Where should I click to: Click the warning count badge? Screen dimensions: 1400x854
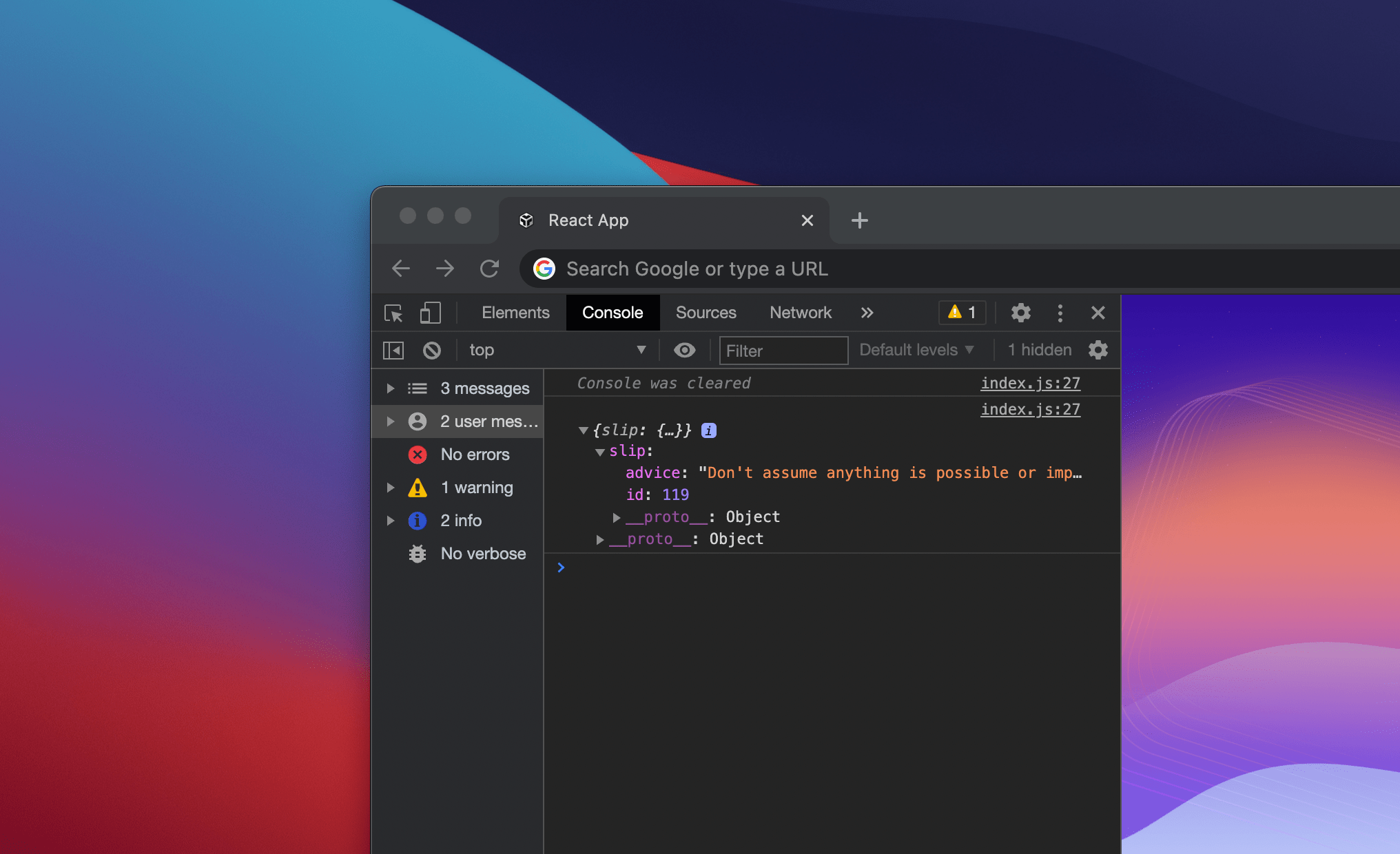962,313
